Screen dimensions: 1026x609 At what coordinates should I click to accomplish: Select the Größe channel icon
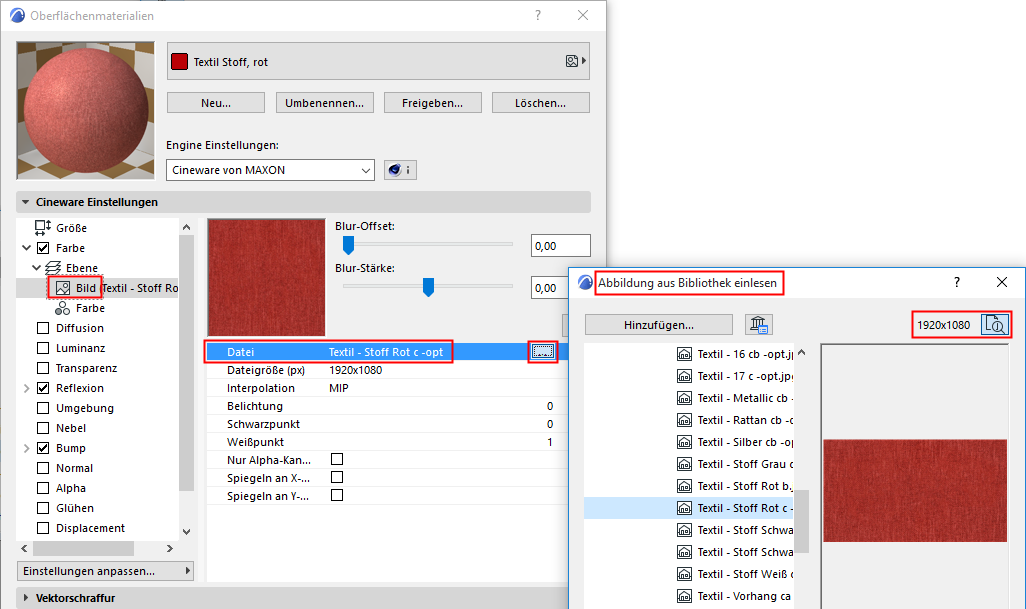(43, 228)
